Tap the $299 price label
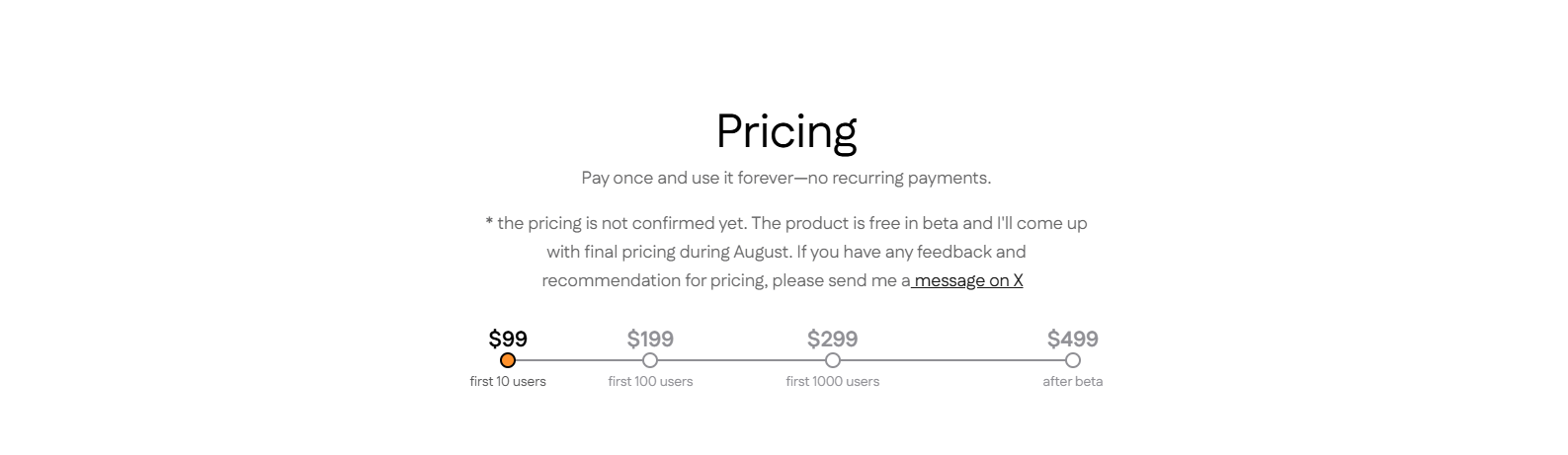1568x455 pixels. click(x=833, y=339)
